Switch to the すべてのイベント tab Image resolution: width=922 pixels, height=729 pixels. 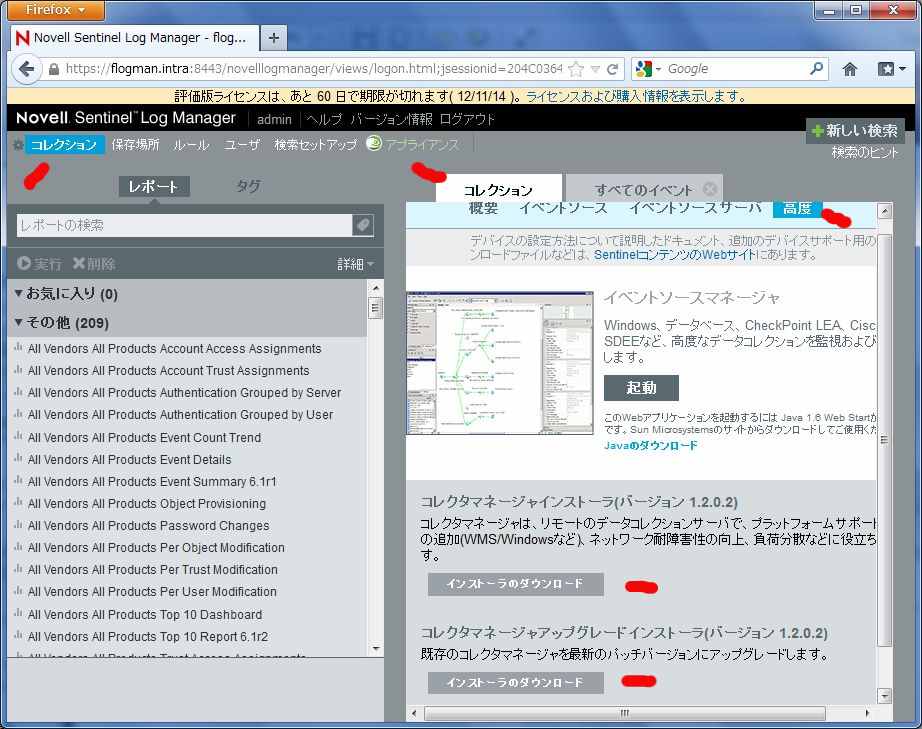643,190
